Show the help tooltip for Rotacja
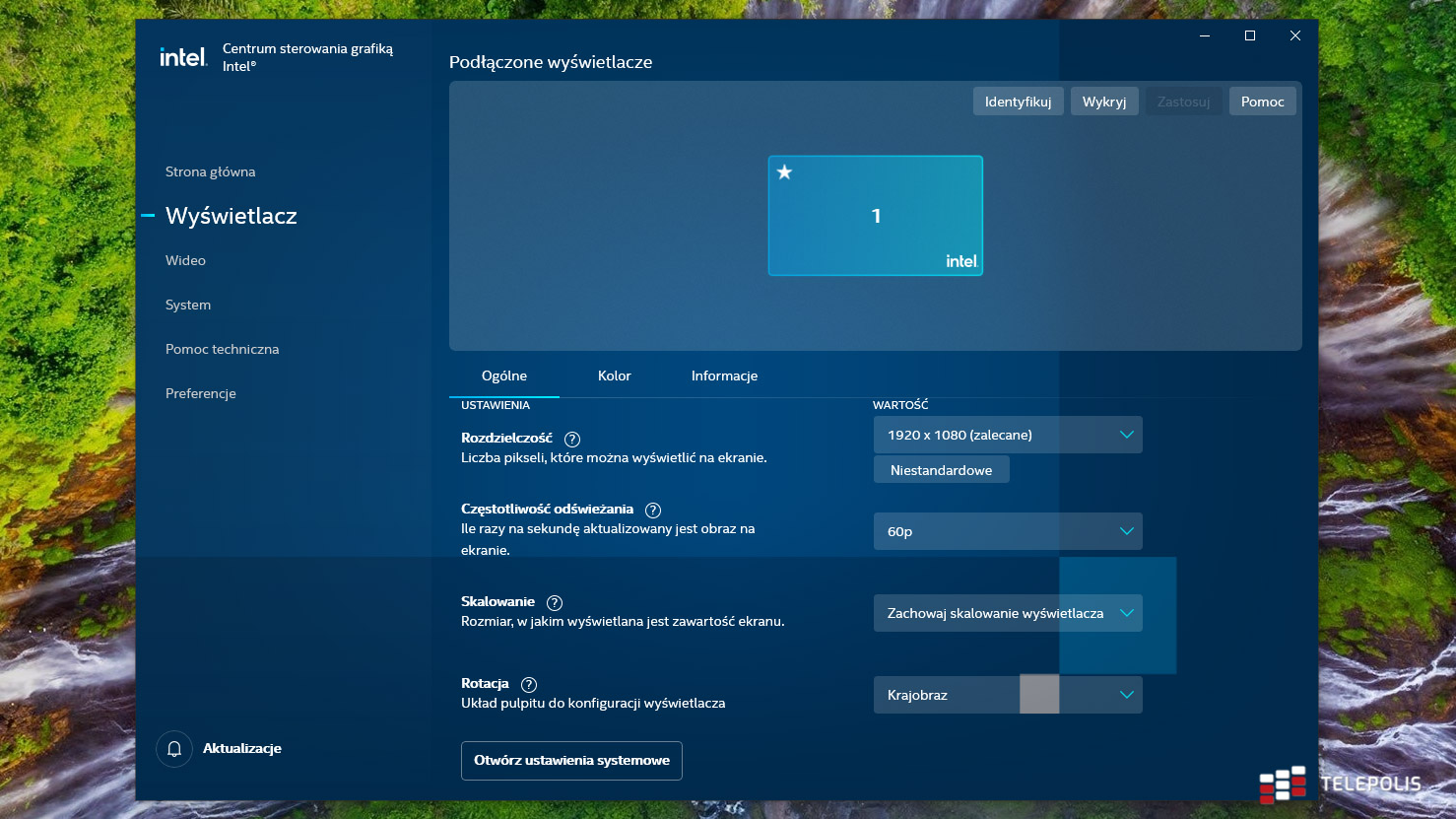Image resolution: width=1456 pixels, height=819 pixels. (529, 685)
